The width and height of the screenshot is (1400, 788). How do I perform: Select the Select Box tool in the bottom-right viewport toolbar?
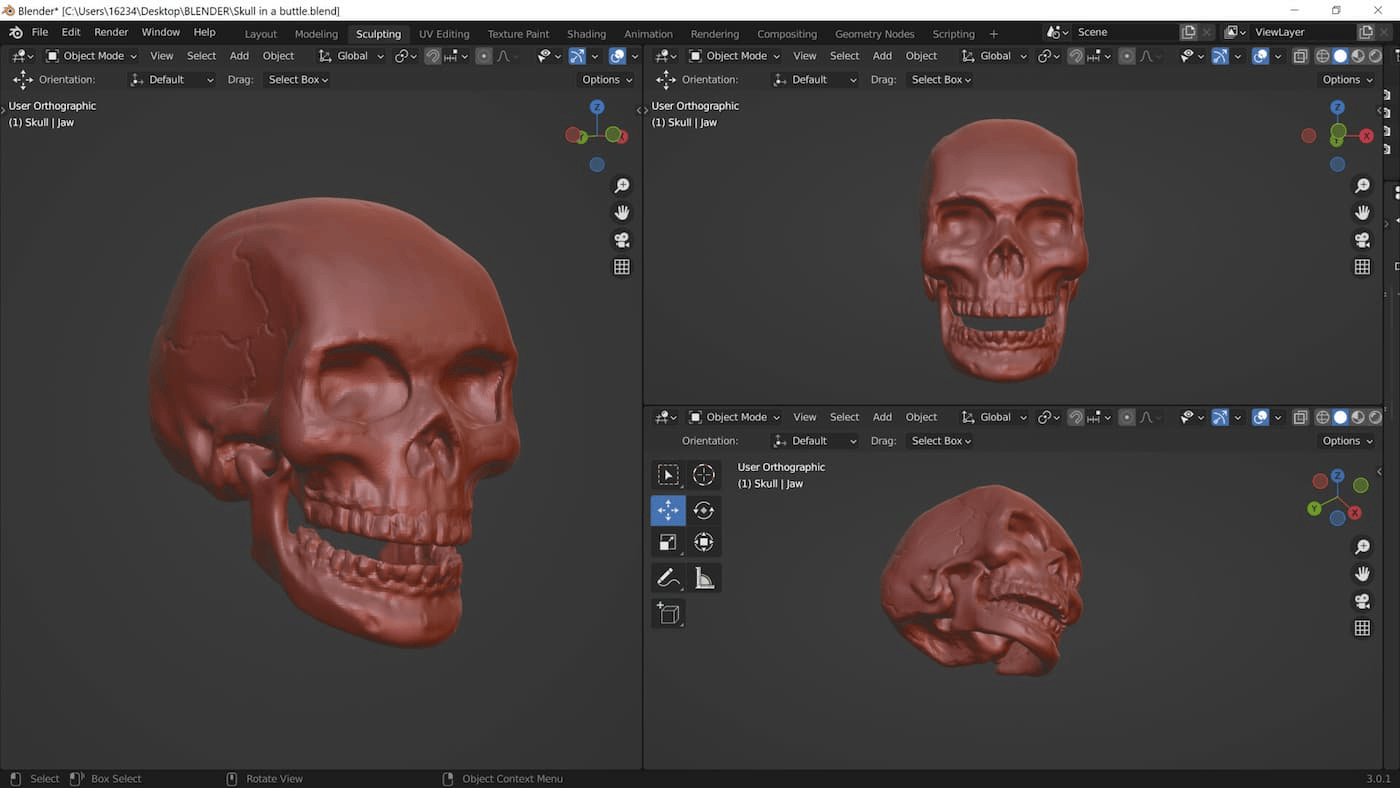[x=668, y=475]
